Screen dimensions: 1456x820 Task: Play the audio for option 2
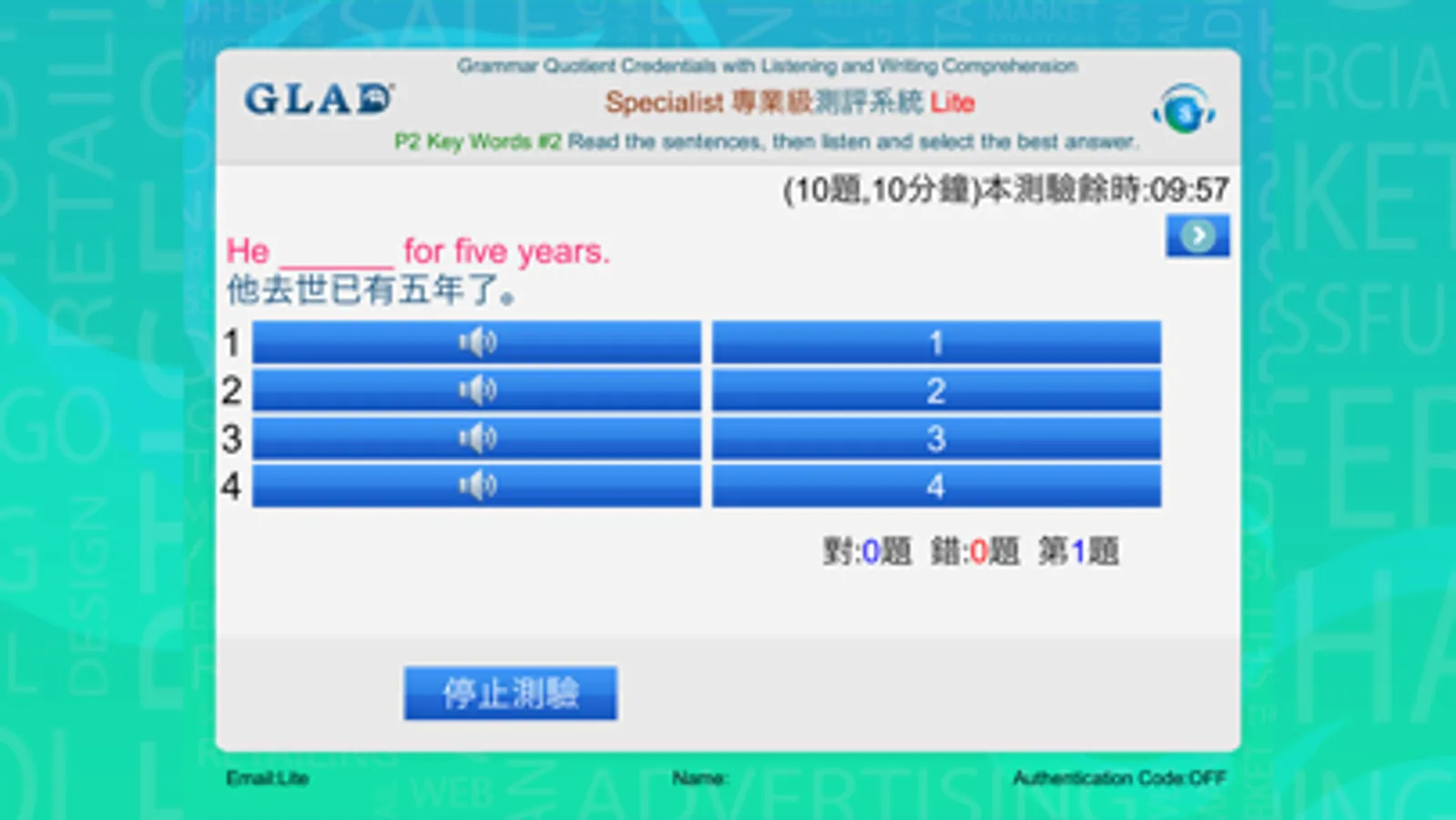point(476,390)
